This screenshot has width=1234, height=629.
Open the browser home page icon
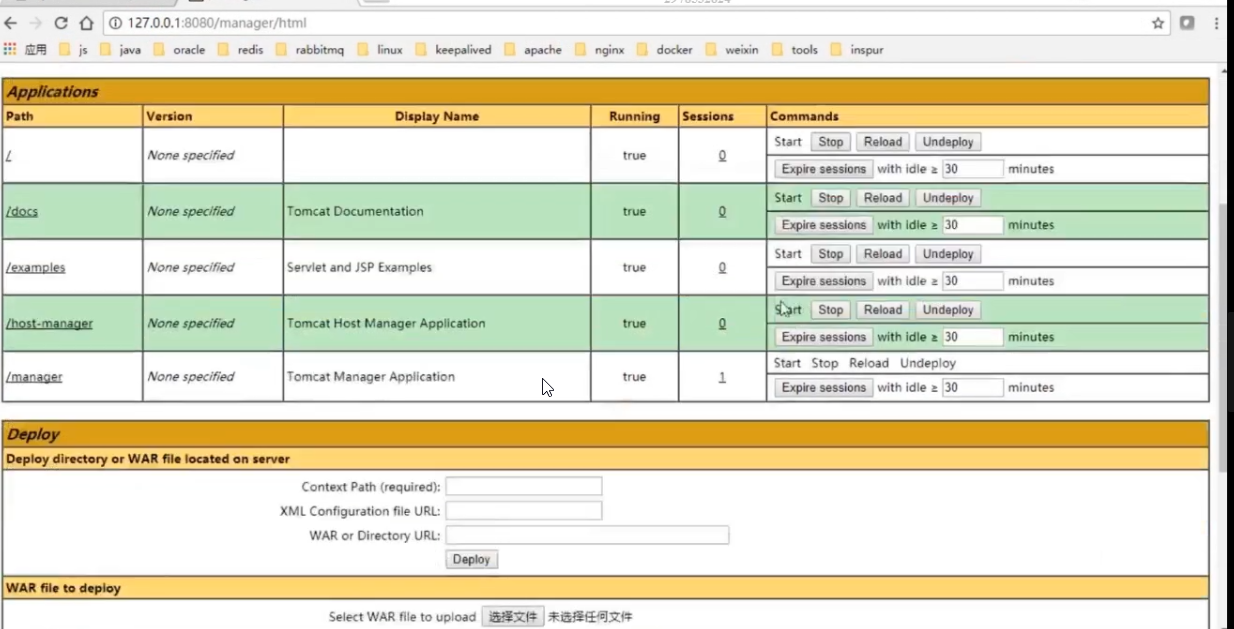point(86,23)
